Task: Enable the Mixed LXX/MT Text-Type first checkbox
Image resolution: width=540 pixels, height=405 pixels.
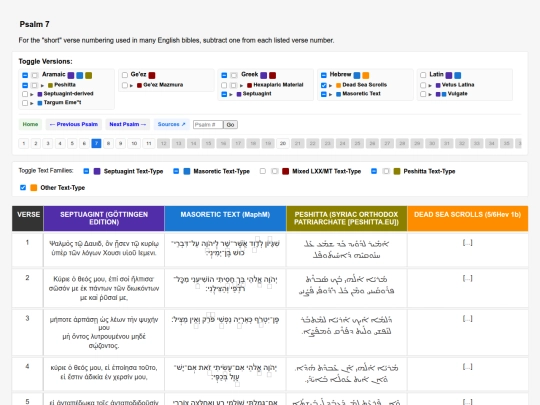Action: tap(263, 171)
